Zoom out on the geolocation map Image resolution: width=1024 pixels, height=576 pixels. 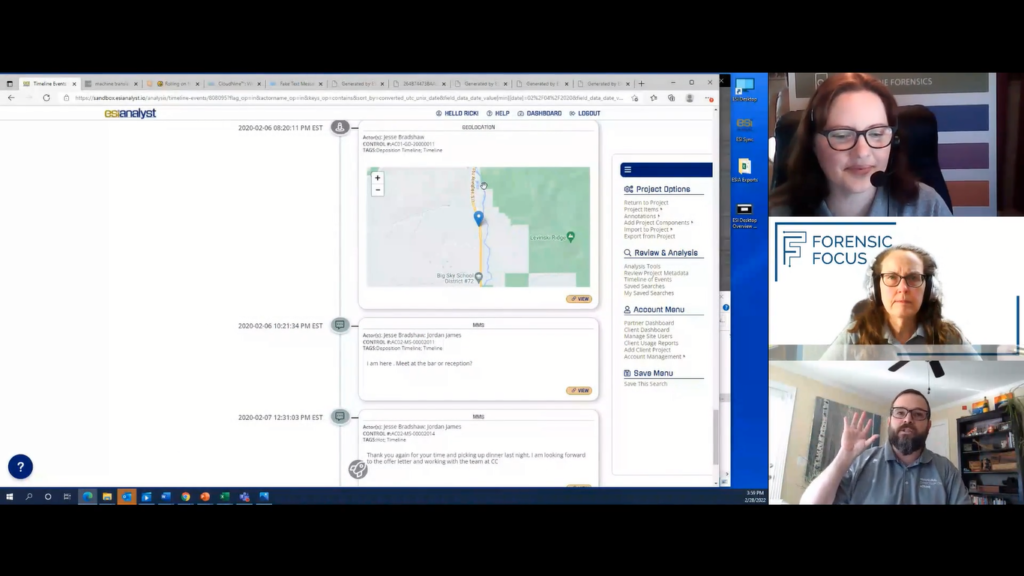click(x=377, y=190)
